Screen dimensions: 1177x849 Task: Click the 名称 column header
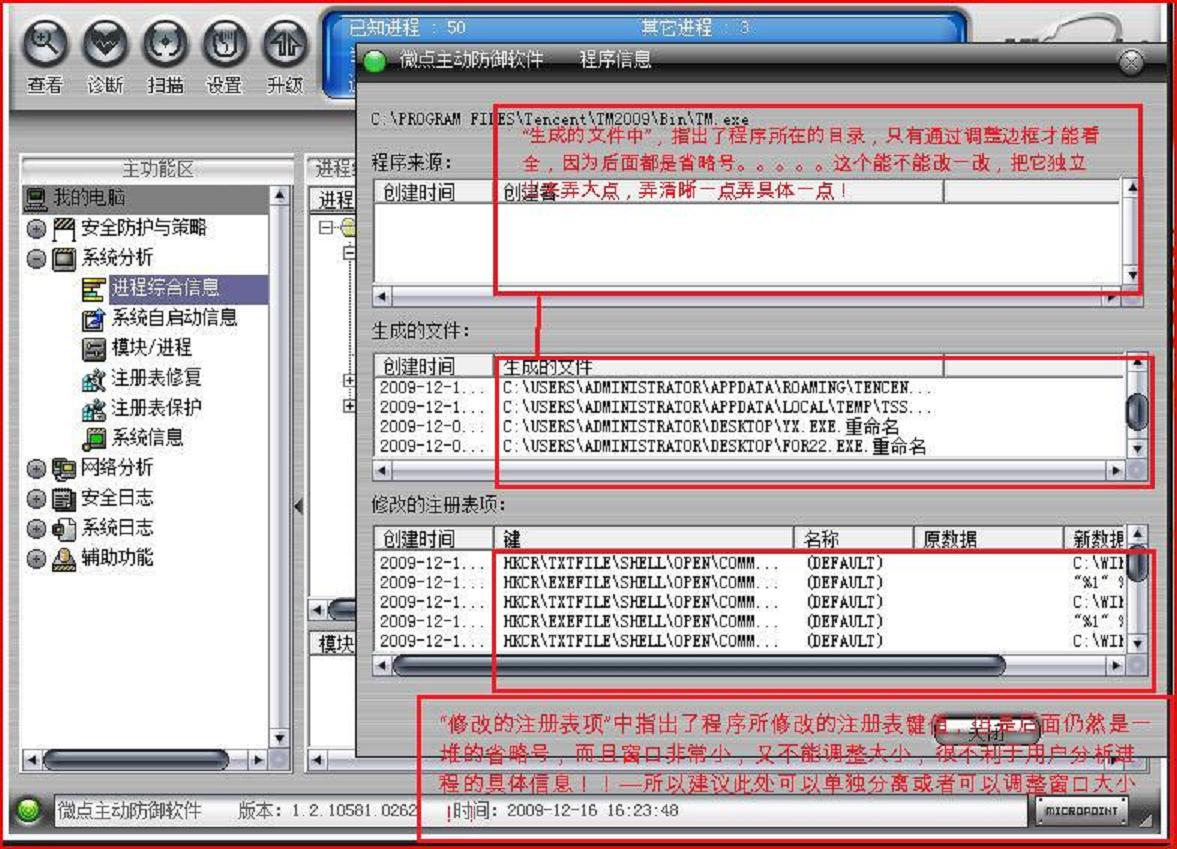(x=853, y=538)
